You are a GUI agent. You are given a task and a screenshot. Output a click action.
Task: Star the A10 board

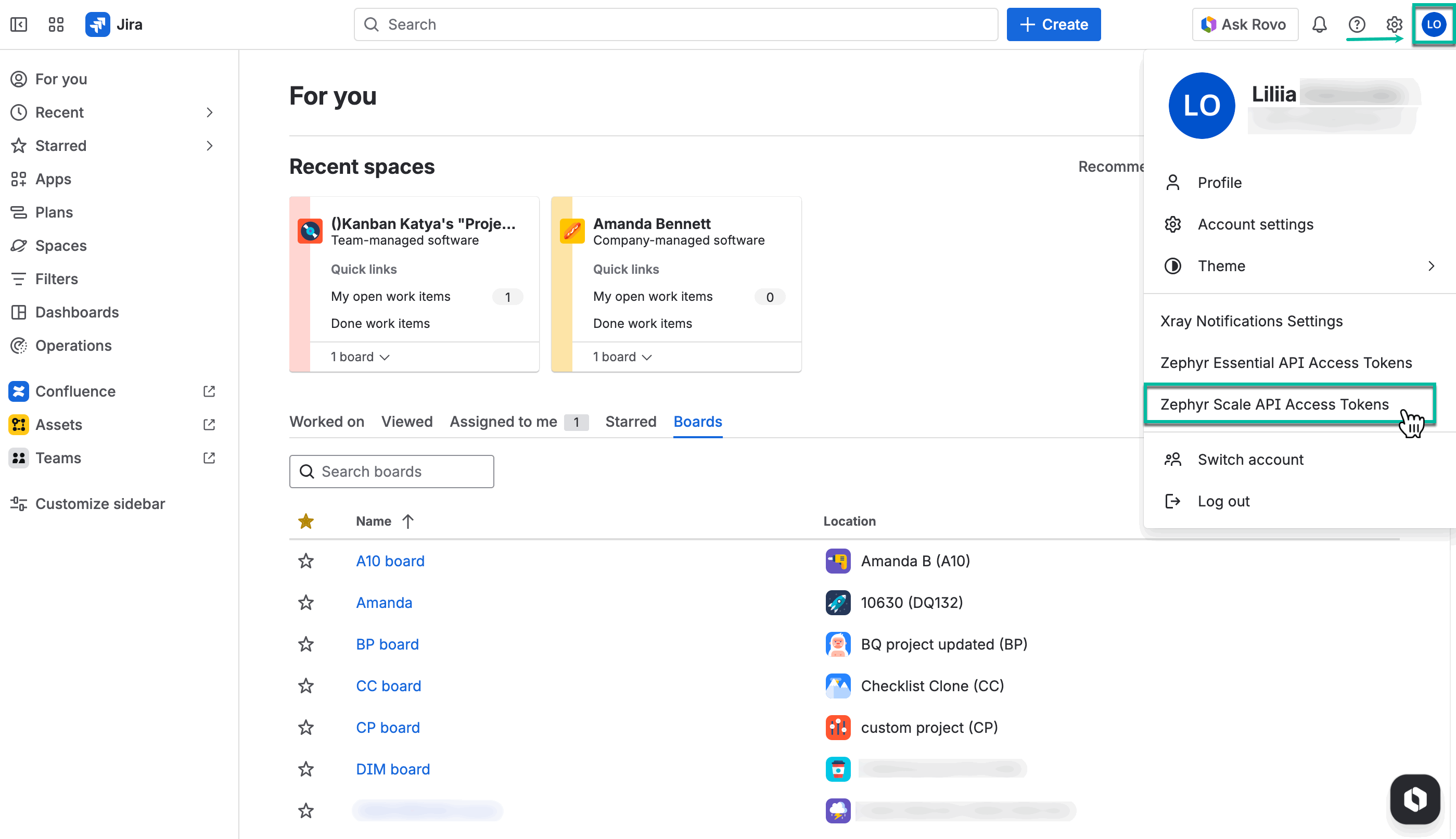pyautogui.click(x=306, y=561)
